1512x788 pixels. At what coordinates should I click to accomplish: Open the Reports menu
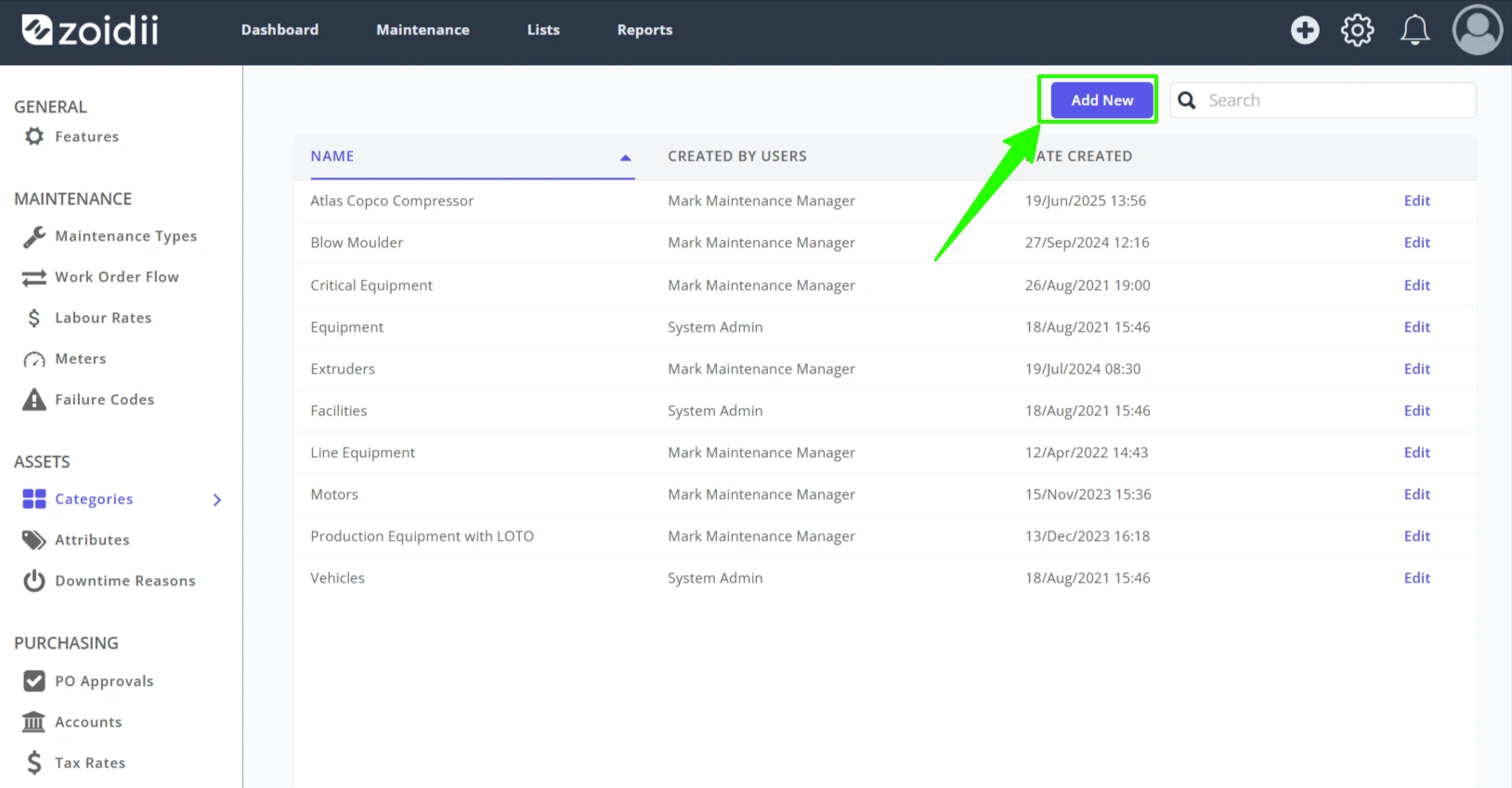point(645,30)
